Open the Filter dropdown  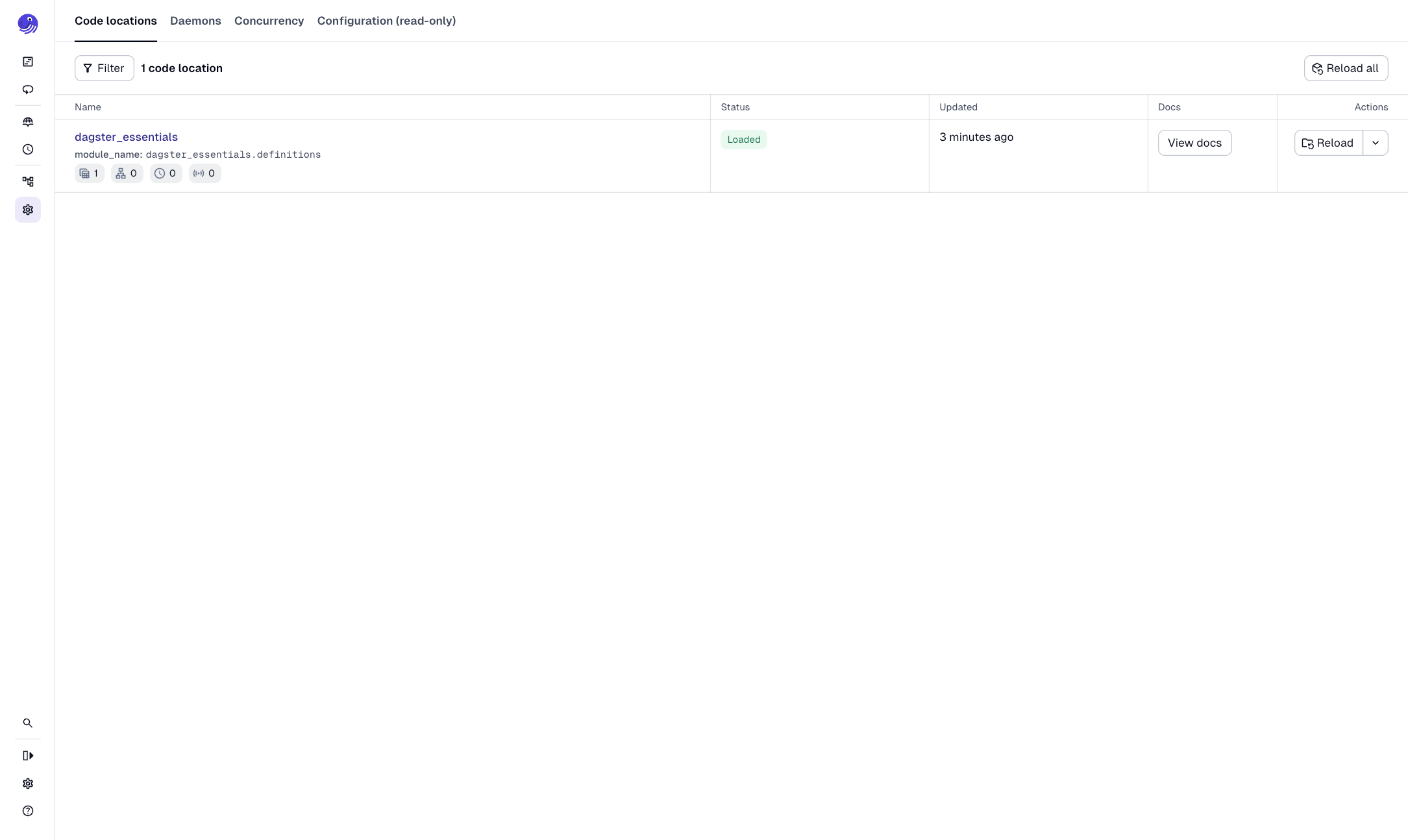coord(104,68)
